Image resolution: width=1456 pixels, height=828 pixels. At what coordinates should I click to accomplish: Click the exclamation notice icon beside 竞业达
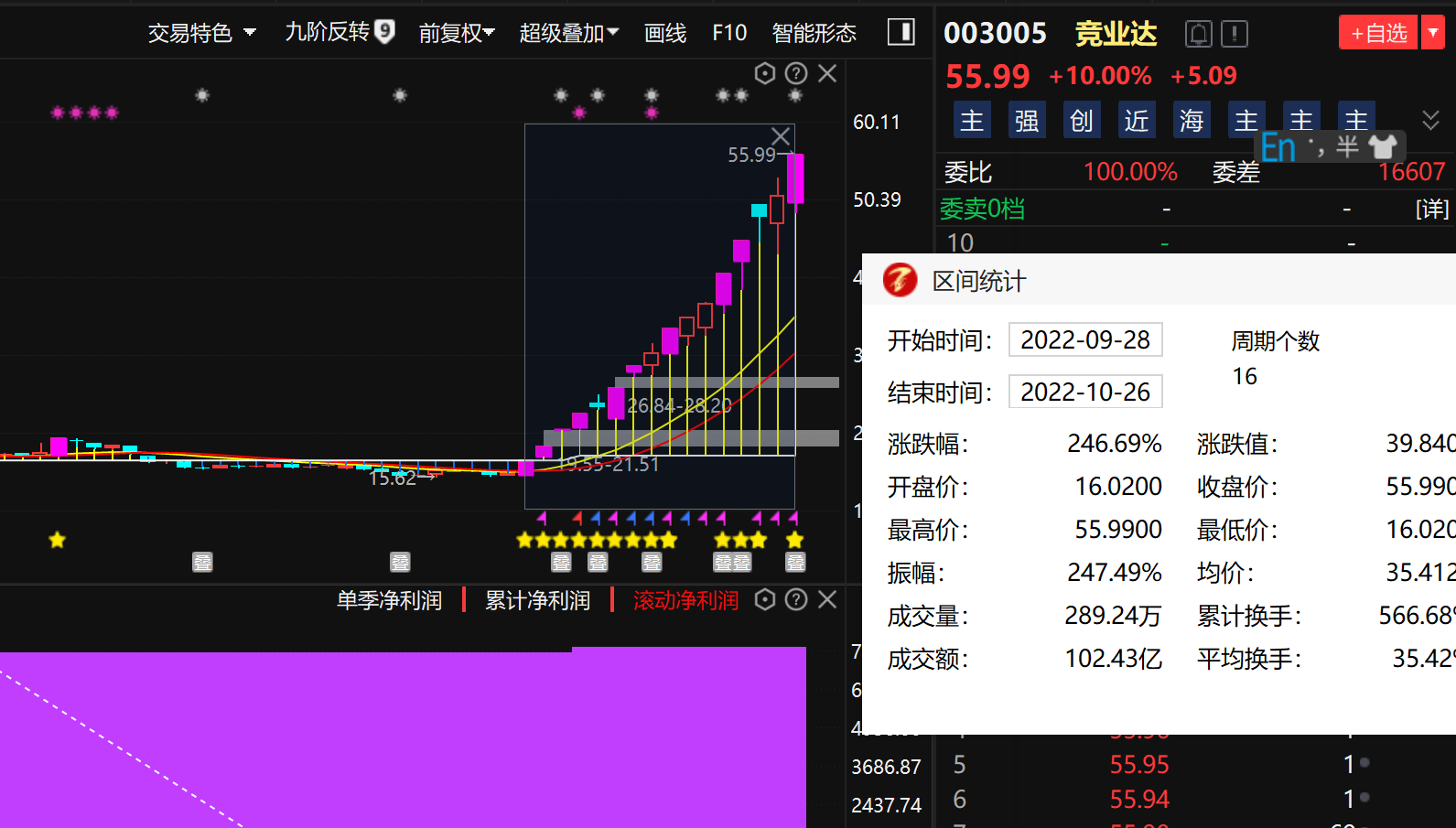1235,35
